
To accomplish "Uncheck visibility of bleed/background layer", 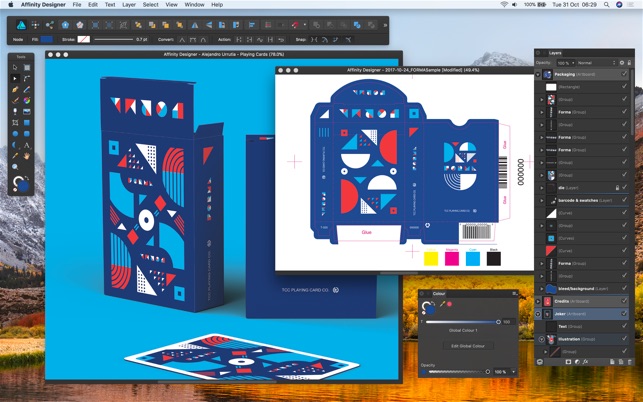I will [624, 288].
